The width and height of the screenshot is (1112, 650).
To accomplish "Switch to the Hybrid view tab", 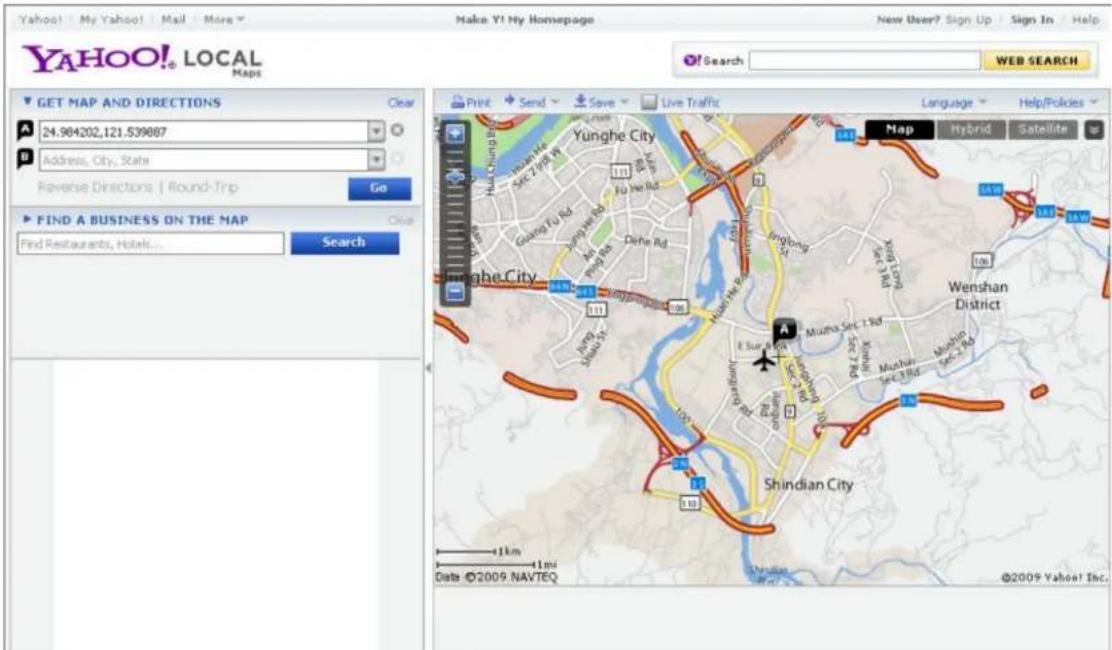I will tap(970, 129).
